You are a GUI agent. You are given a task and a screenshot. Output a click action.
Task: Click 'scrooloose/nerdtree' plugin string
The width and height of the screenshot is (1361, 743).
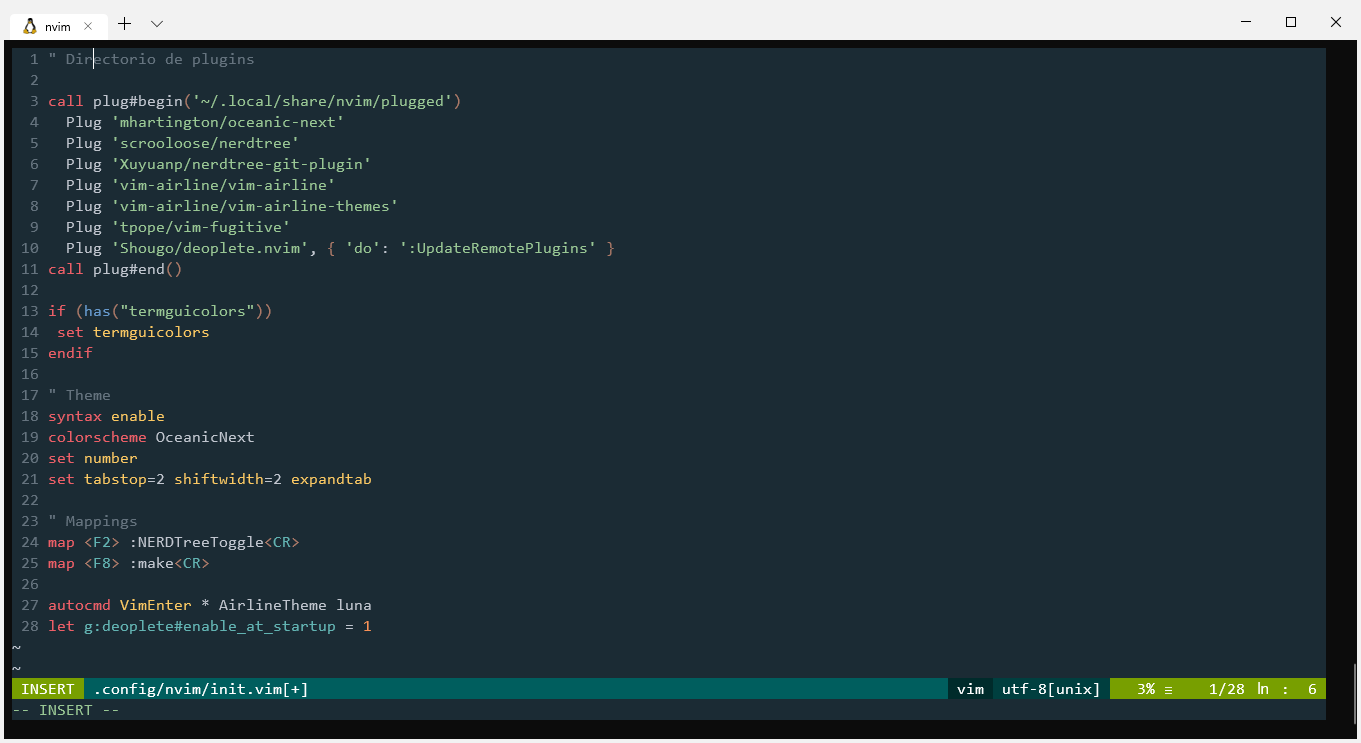[205, 143]
